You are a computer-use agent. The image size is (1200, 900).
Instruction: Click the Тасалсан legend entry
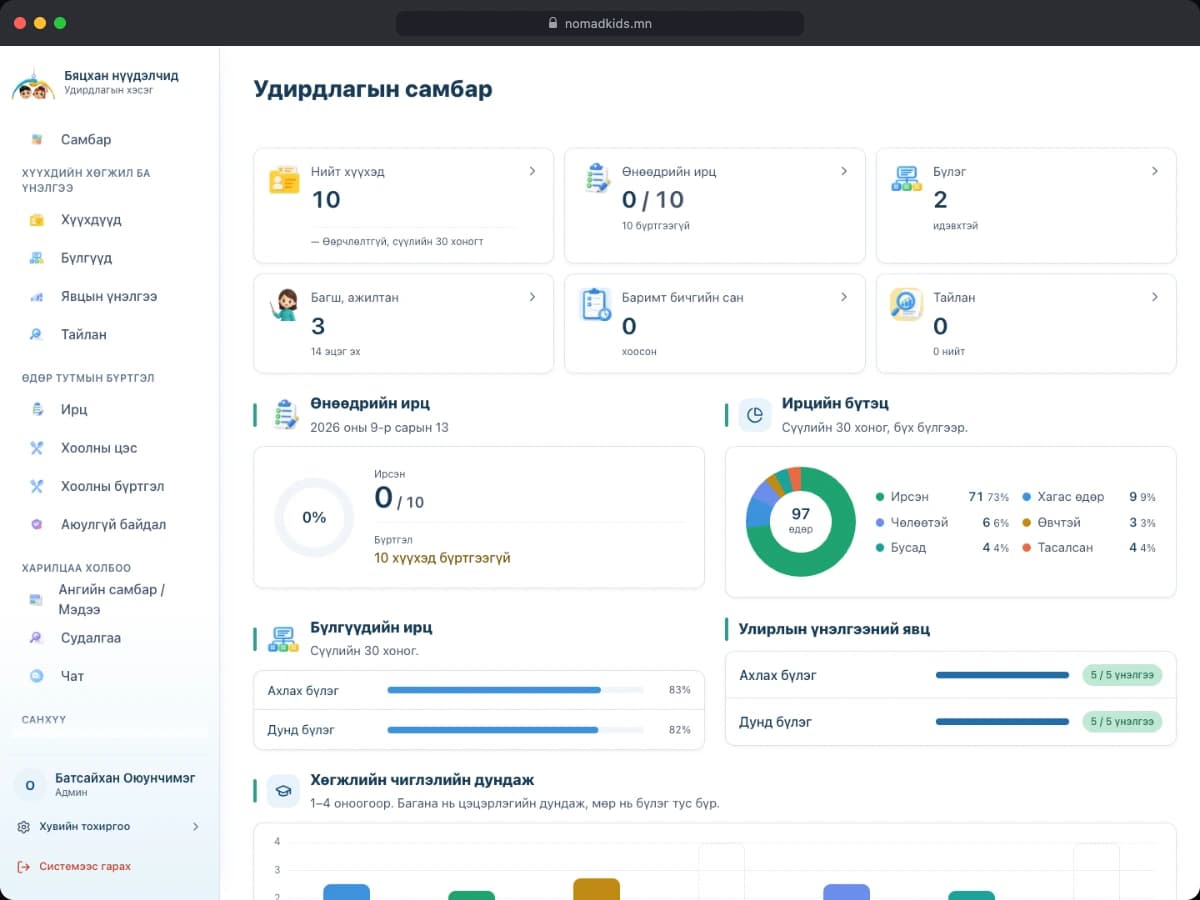1089,548
